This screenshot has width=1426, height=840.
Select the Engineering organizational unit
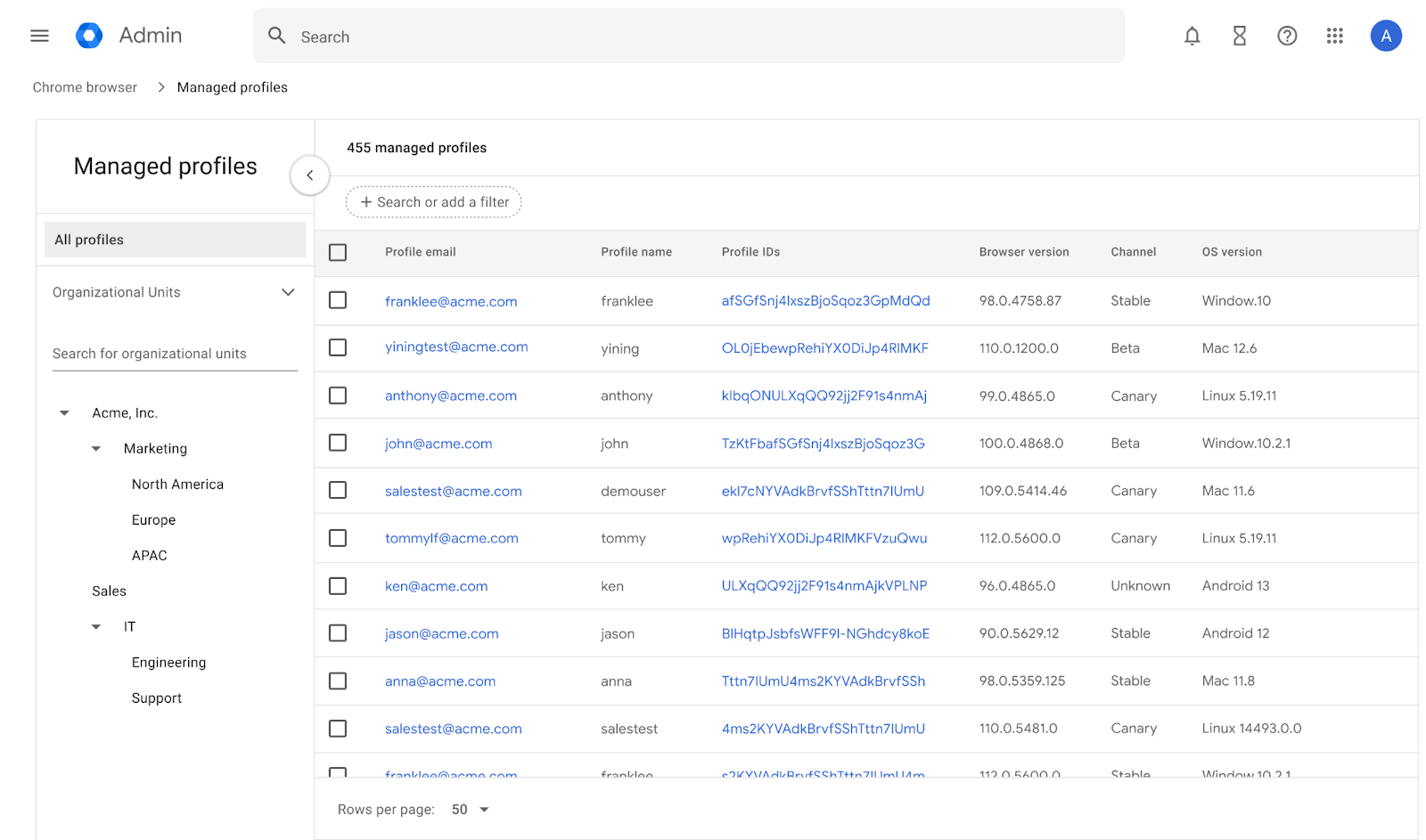click(x=168, y=663)
